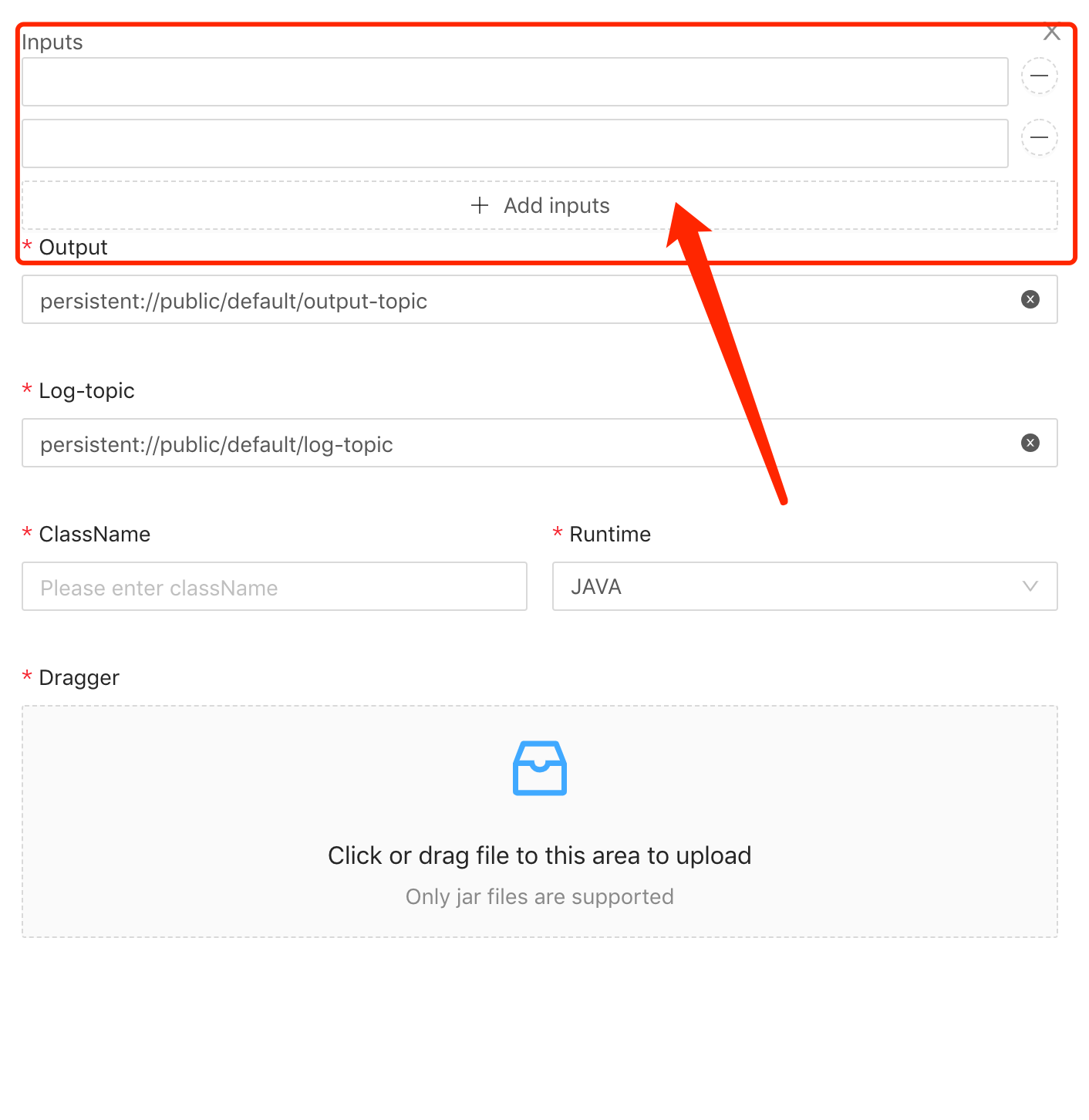Click the blue inbox upload icon
The width and height of the screenshot is (1089, 1120).
coord(540,768)
